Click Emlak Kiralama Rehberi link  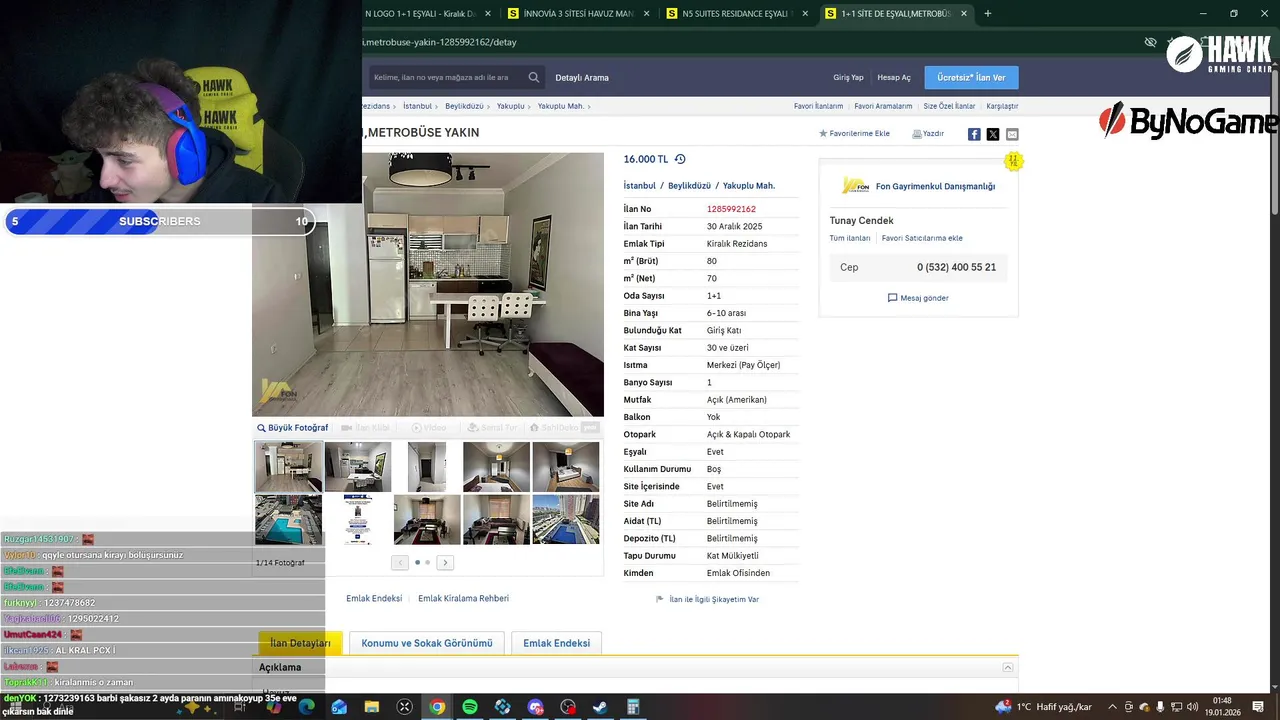click(x=463, y=598)
